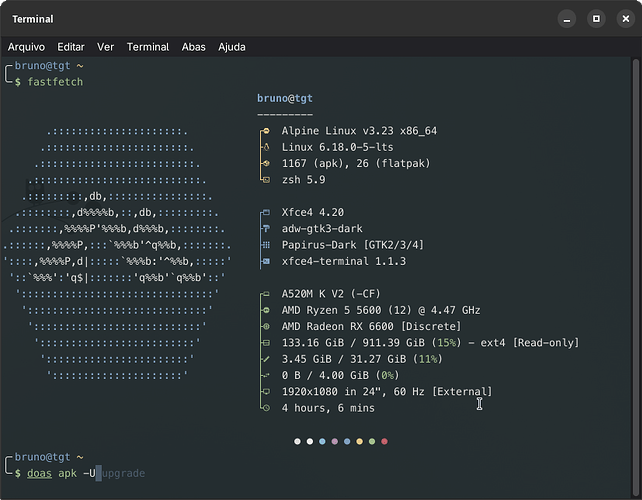Click the package icon beside 1167 (apk)
The height and width of the screenshot is (500, 642).
point(265,163)
